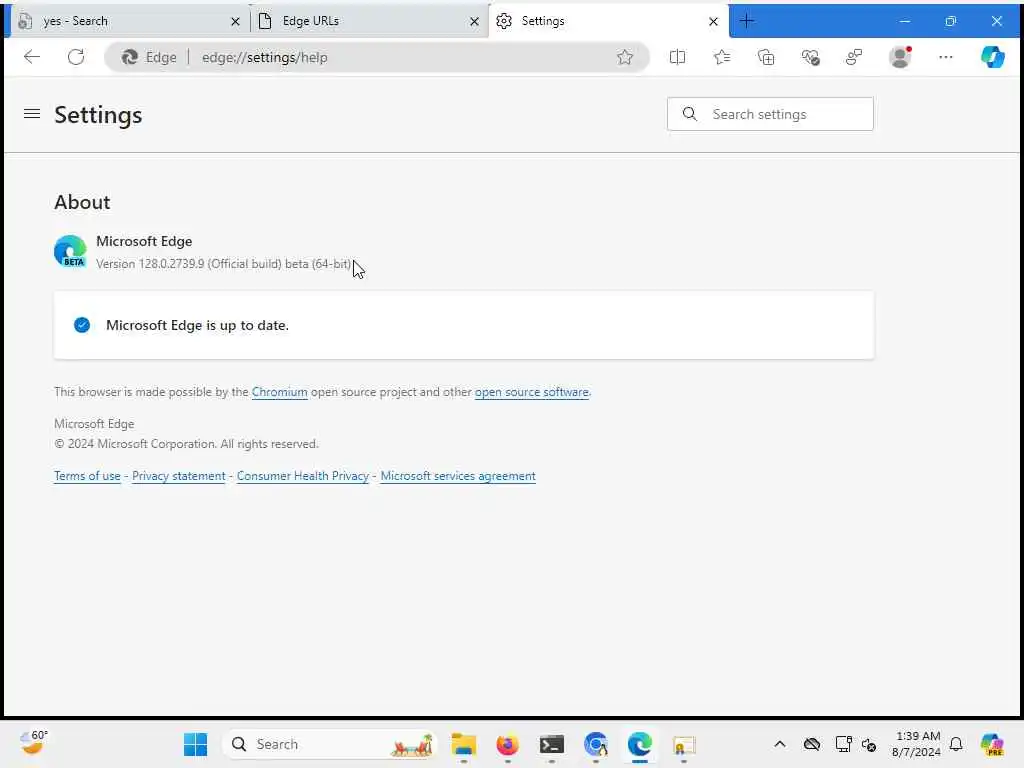This screenshot has width=1024, height=768.
Task: Click the cloud sync-off icon in the tray
Action: point(812,744)
